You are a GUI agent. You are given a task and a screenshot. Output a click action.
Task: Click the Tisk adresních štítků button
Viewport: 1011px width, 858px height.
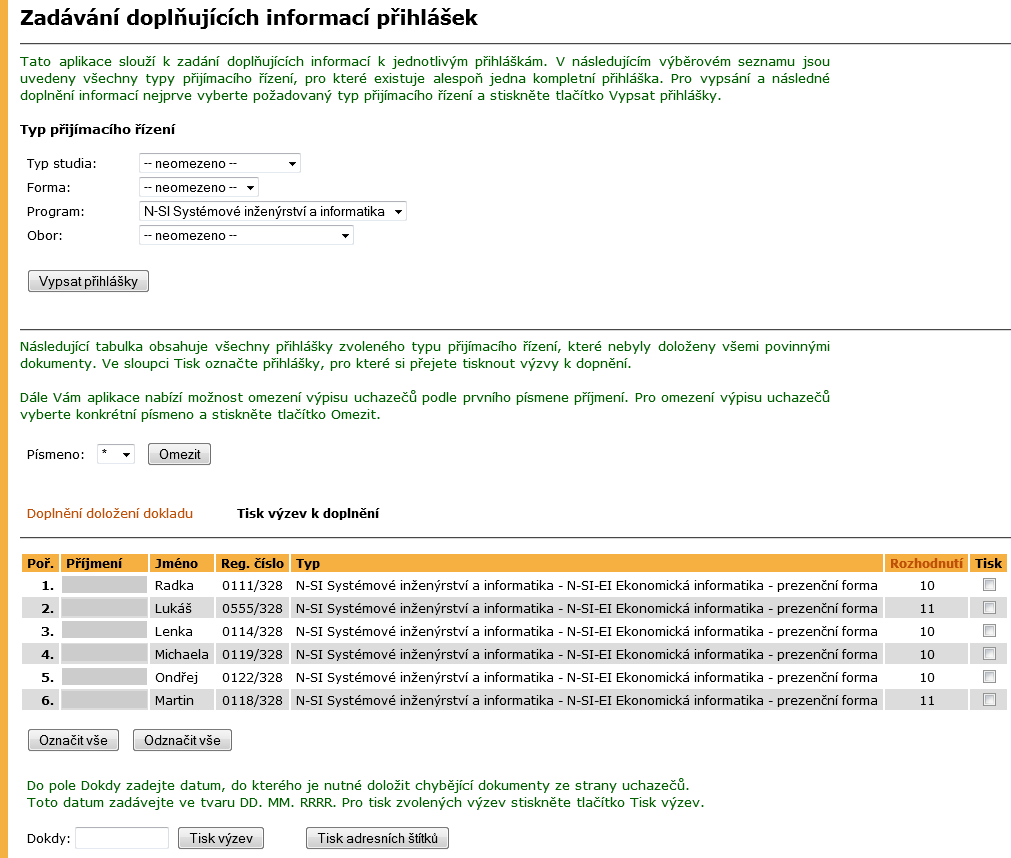pyautogui.click(x=377, y=838)
